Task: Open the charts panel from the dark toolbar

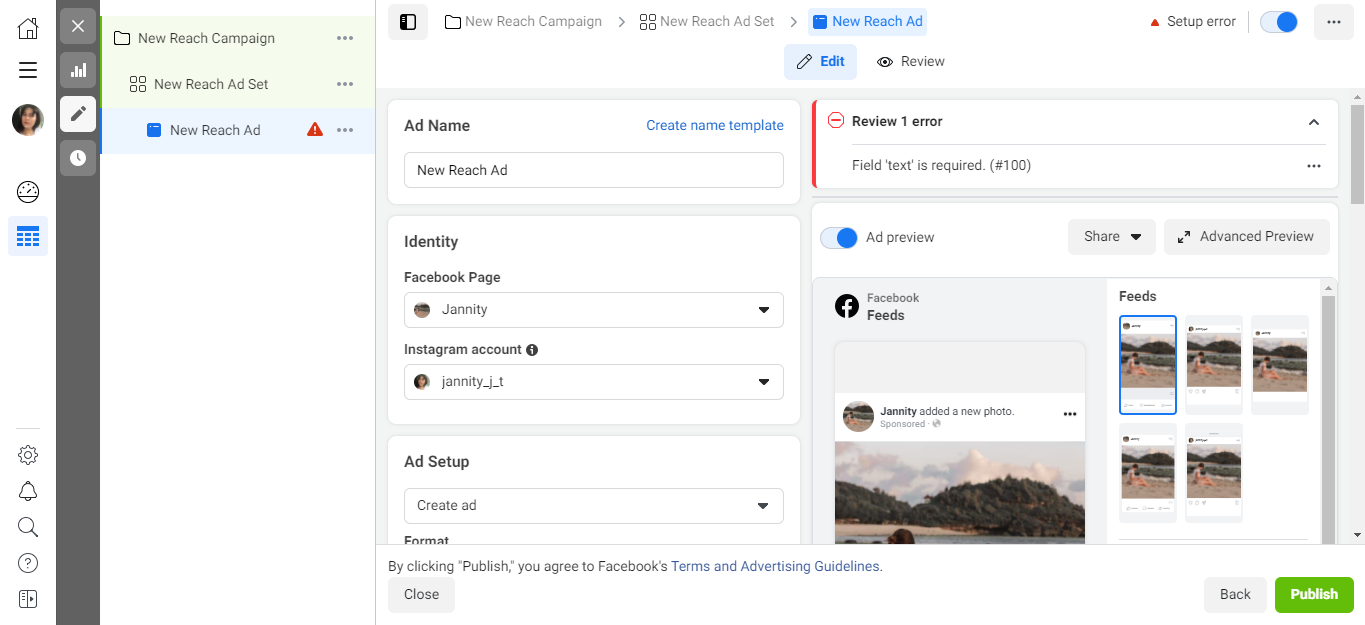Action: [78, 70]
